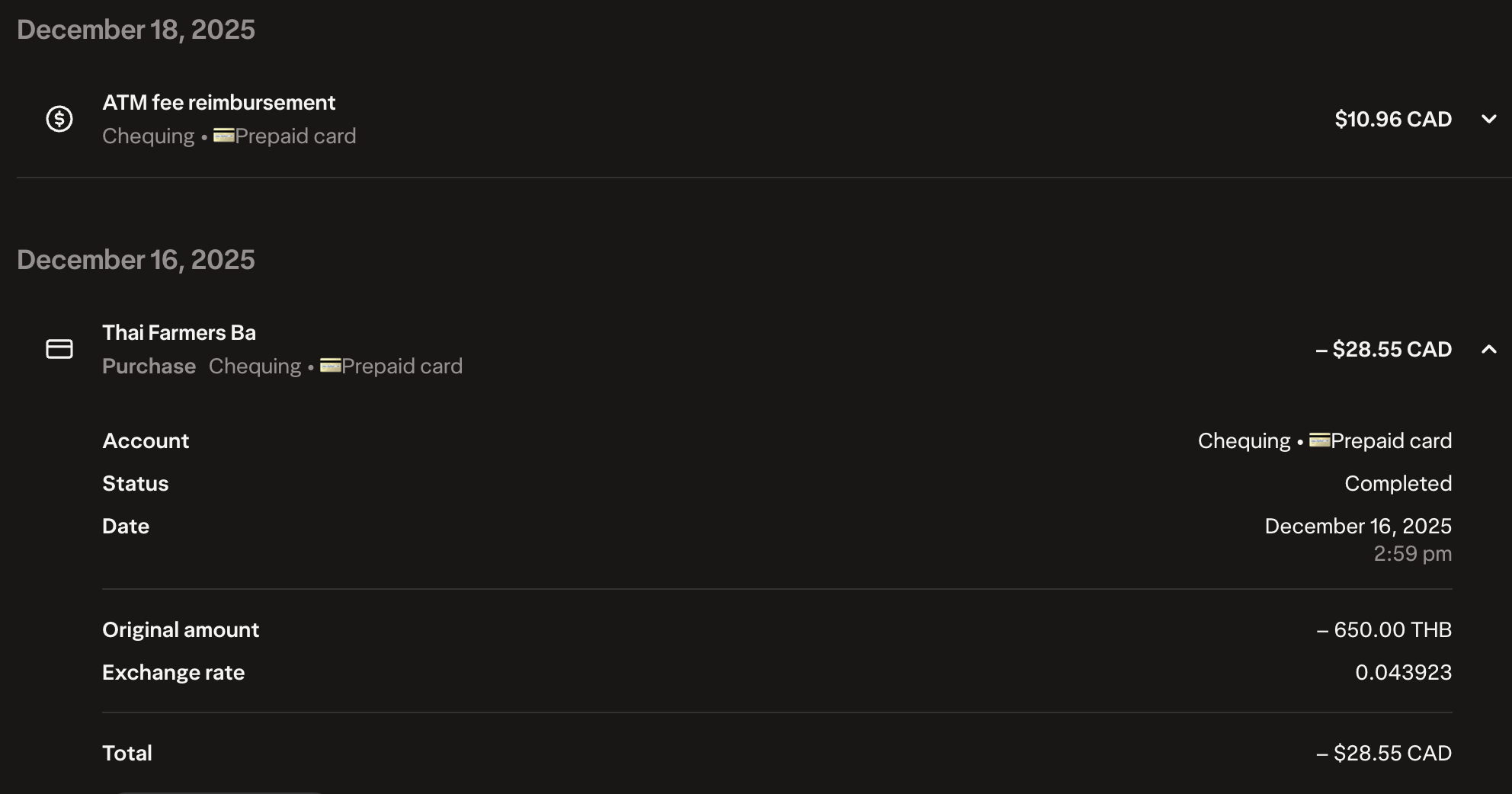The image size is (1512, 794).
Task: Click the prepaid card emoji under Thai Farmers Ba
Action: [330, 366]
